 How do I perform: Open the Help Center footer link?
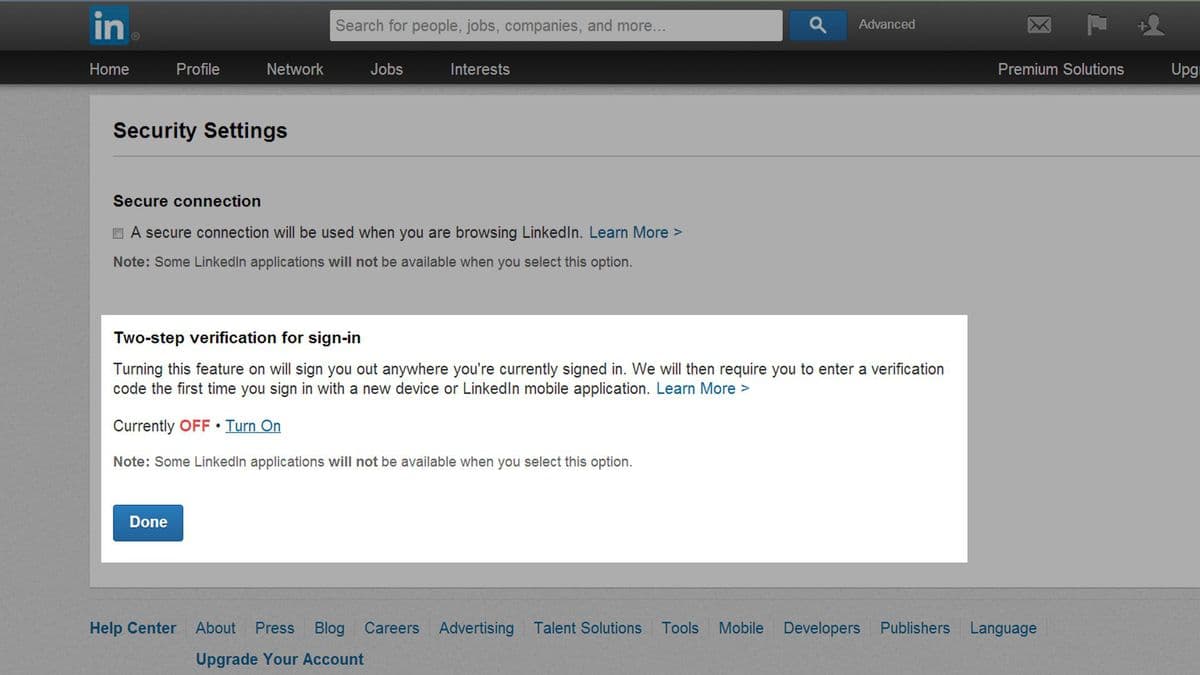coord(133,628)
